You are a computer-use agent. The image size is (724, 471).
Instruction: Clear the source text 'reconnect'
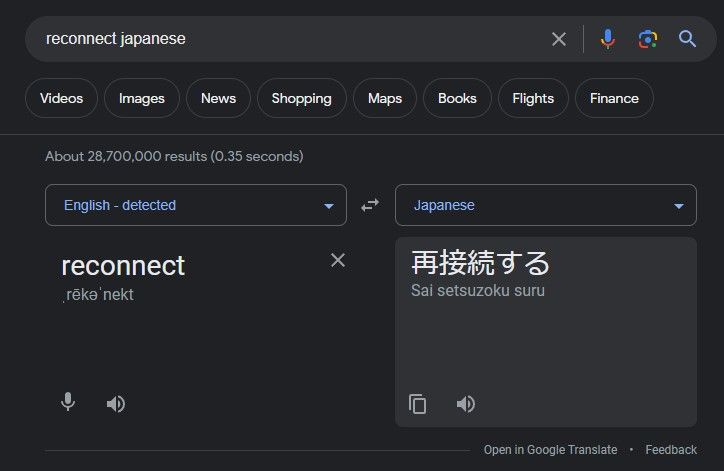338,260
